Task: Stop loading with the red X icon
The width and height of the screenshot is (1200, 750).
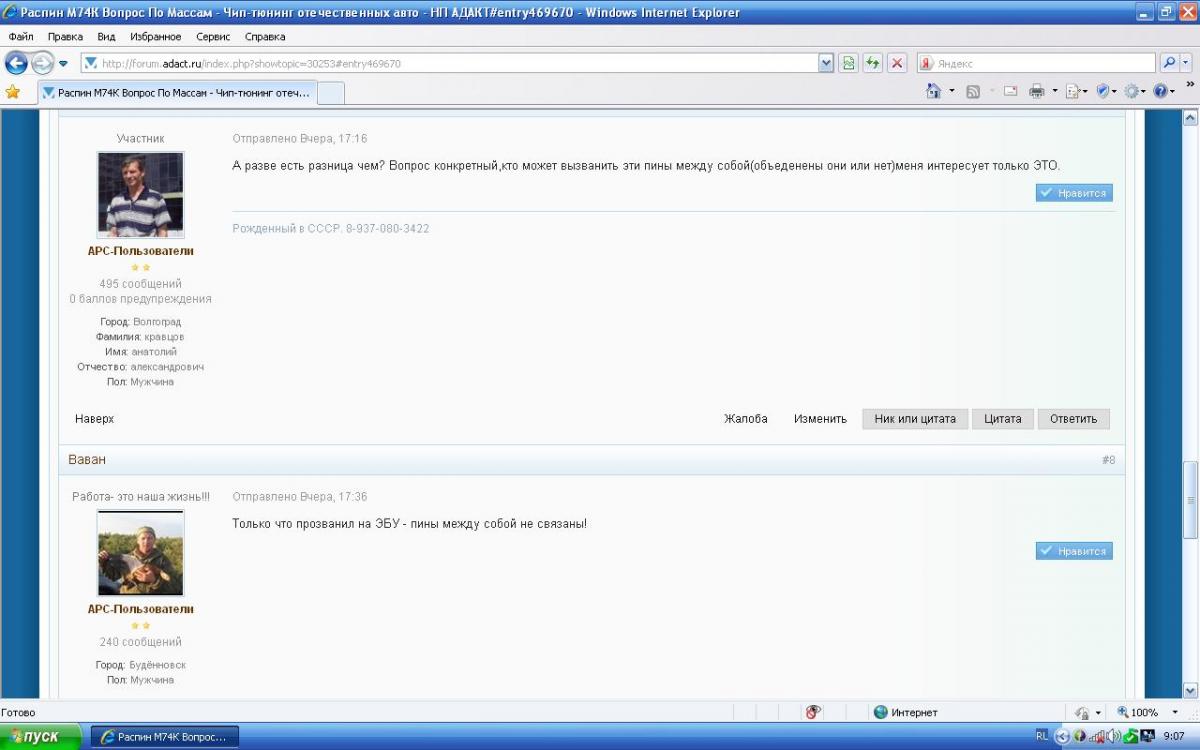Action: (897, 63)
